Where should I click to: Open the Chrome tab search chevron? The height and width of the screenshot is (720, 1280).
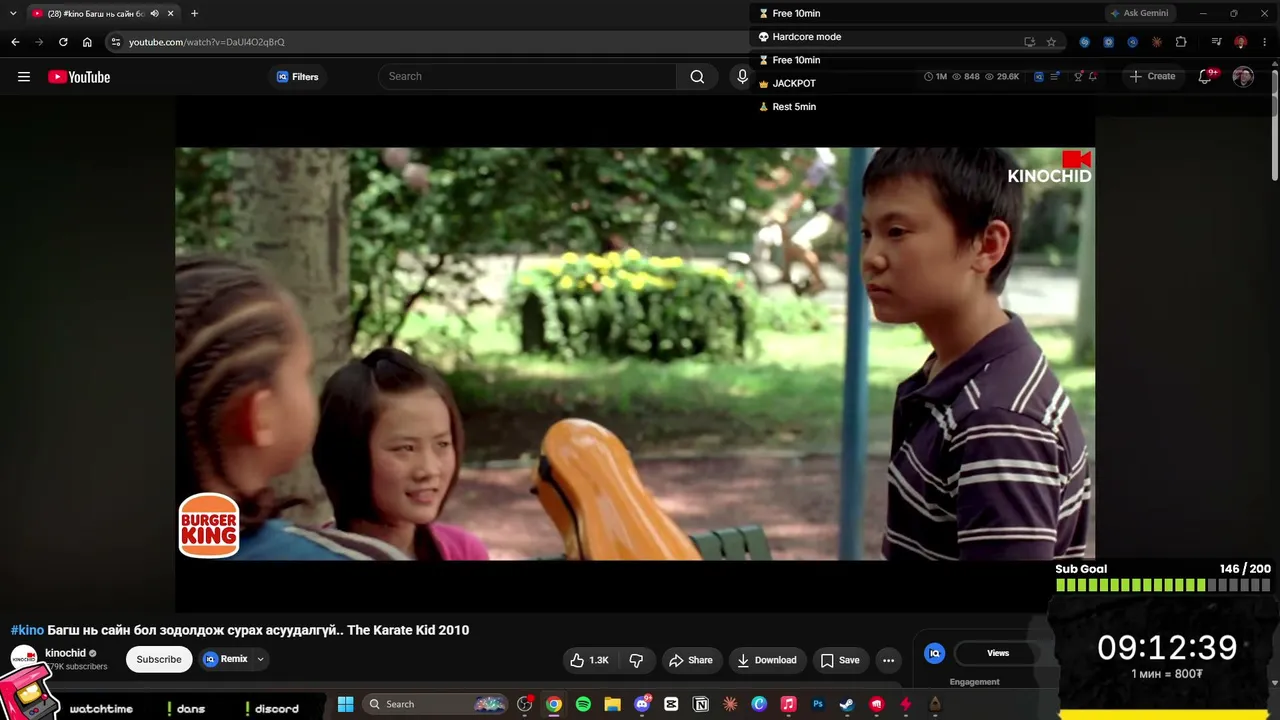tap(13, 13)
